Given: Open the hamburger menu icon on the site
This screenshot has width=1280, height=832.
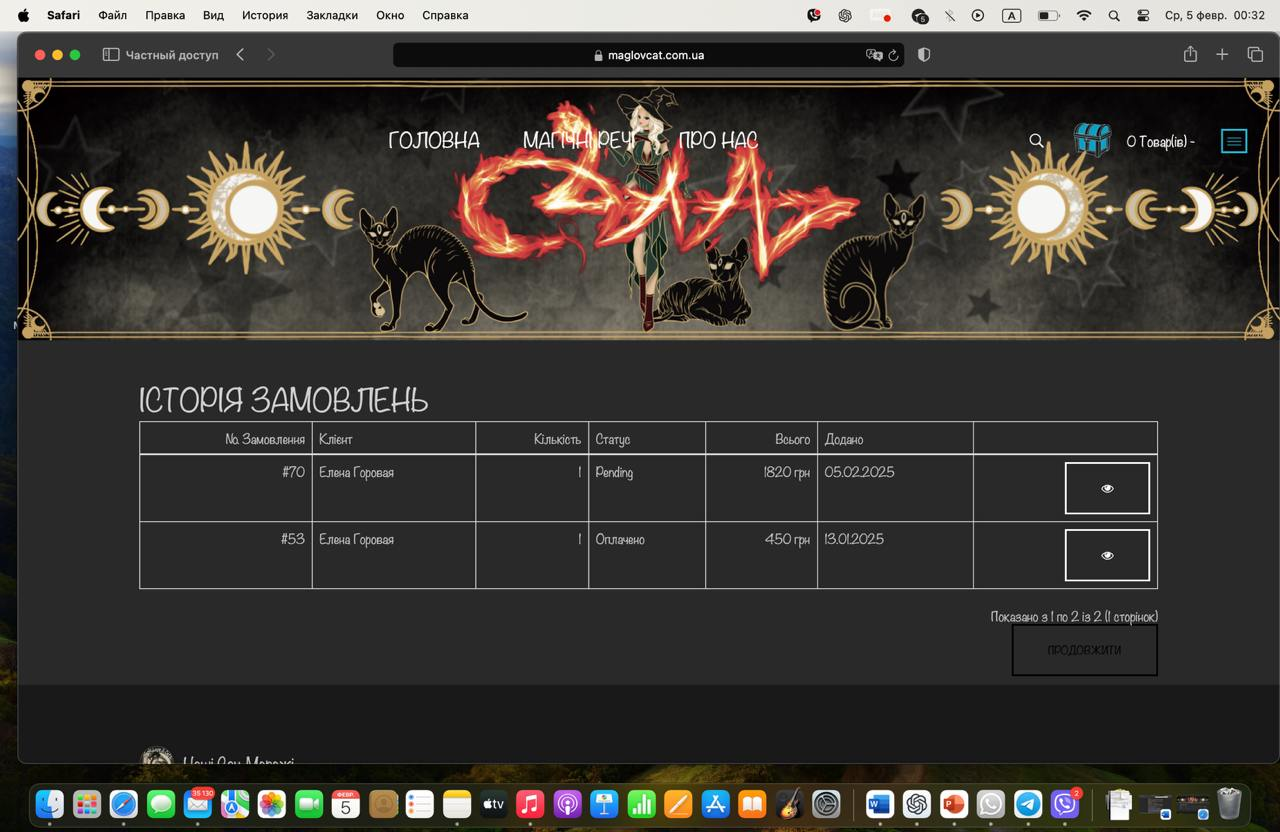Looking at the screenshot, I should (1234, 141).
